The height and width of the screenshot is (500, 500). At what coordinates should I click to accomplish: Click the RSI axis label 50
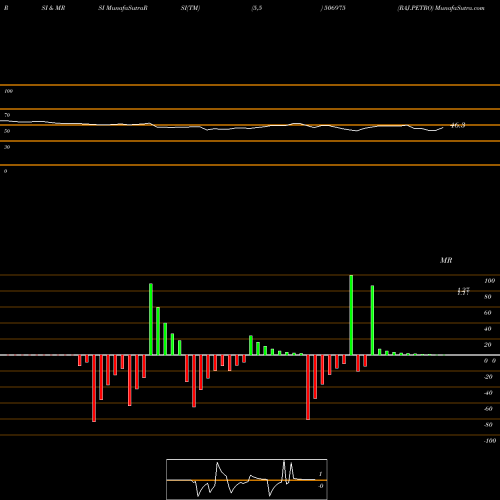(7, 131)
